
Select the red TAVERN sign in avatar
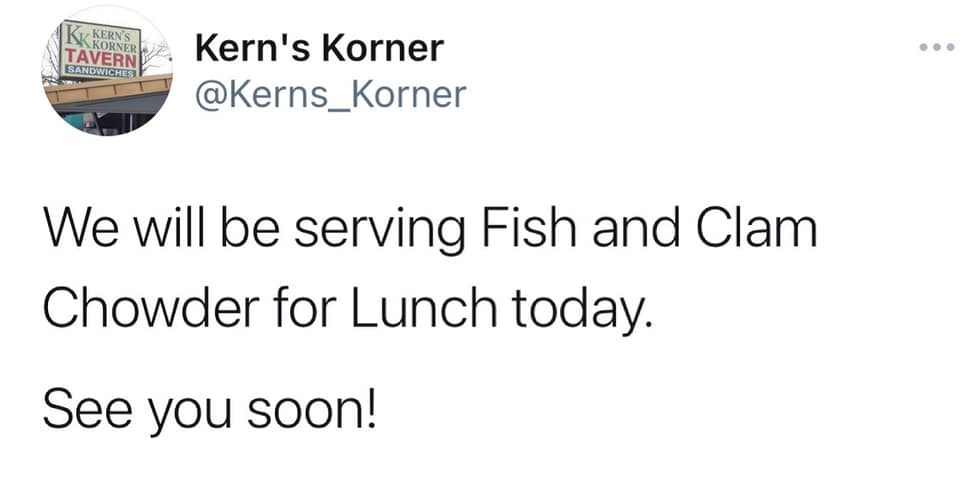click(102, 59)
